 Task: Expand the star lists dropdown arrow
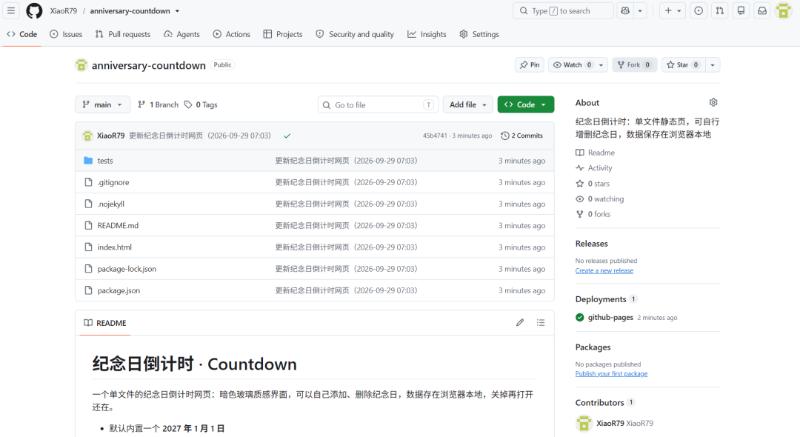(x=712, y=65)
